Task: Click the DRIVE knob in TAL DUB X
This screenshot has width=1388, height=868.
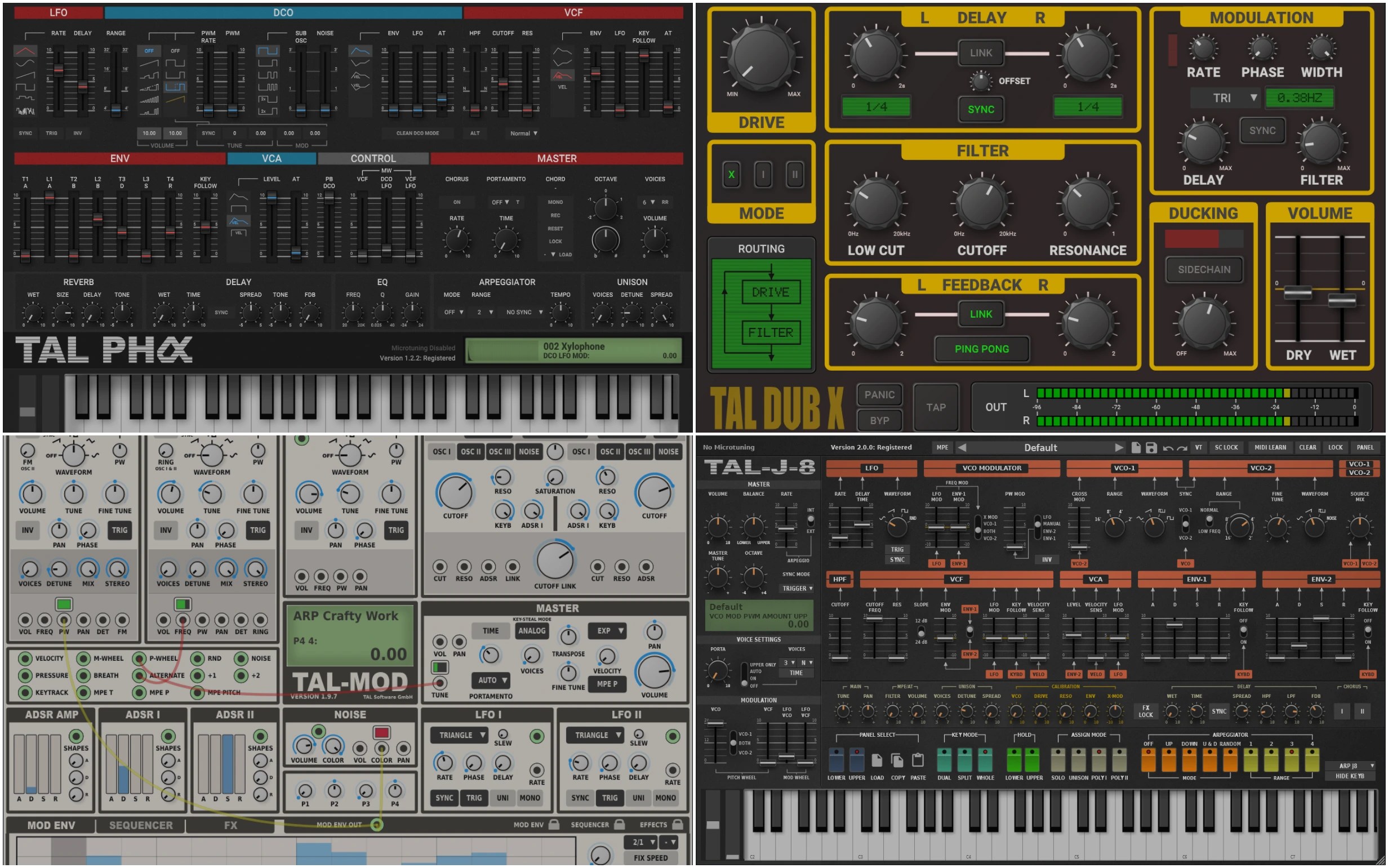Action: coord(761,56)
